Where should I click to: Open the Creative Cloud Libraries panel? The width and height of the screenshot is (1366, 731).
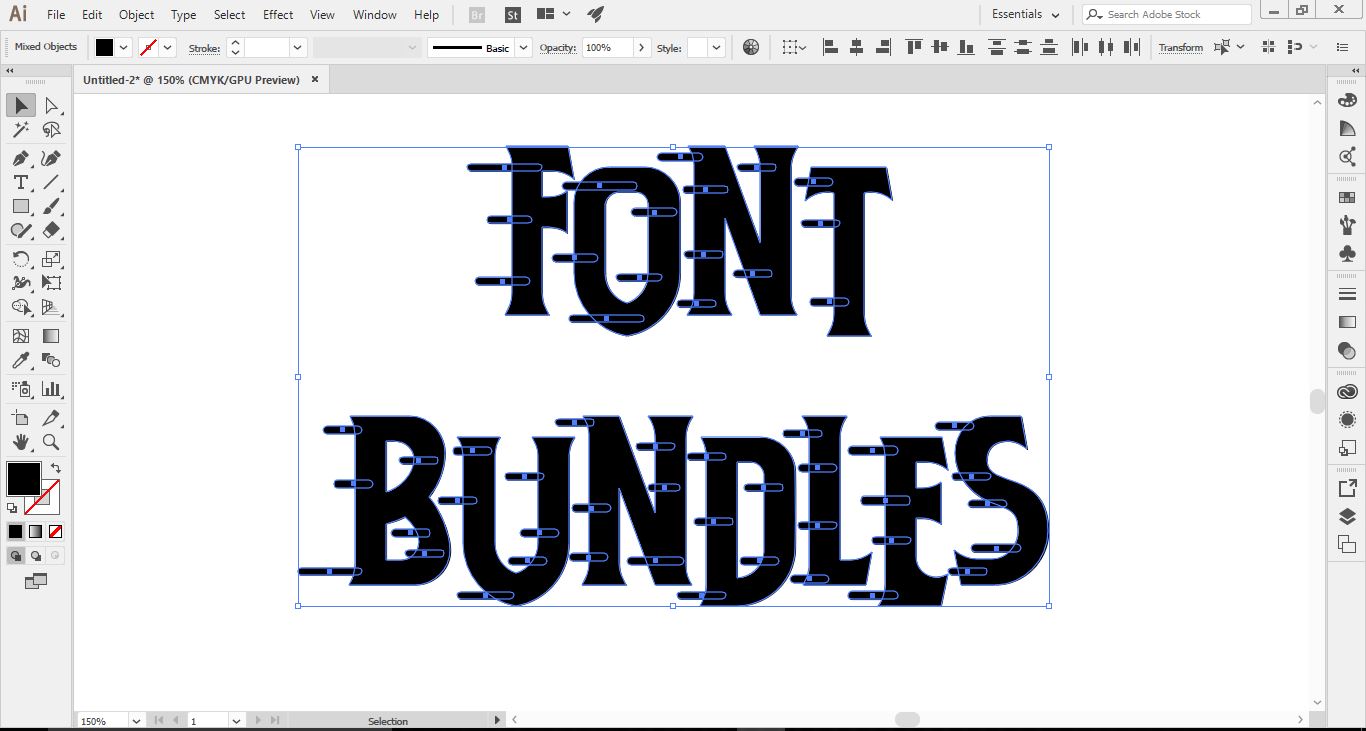pos(1347,392)
